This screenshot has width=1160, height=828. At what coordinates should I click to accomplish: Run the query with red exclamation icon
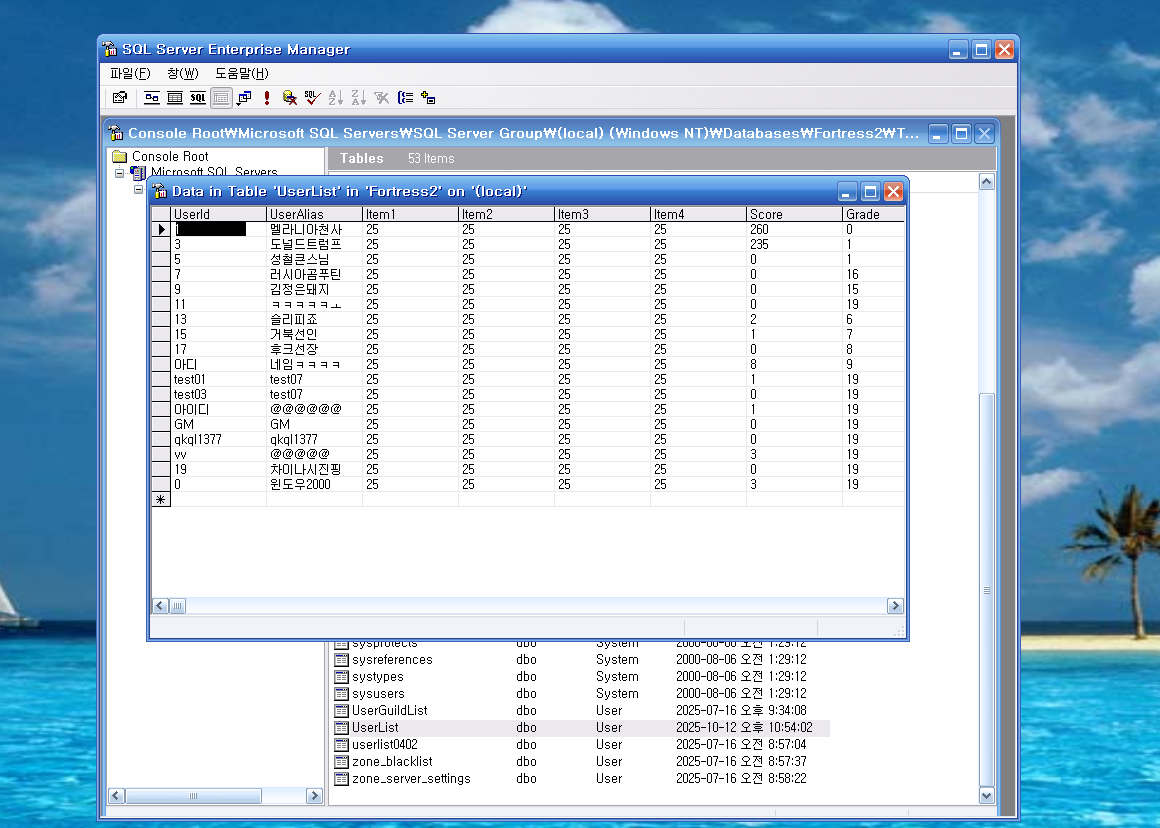(x=267, y=98)
